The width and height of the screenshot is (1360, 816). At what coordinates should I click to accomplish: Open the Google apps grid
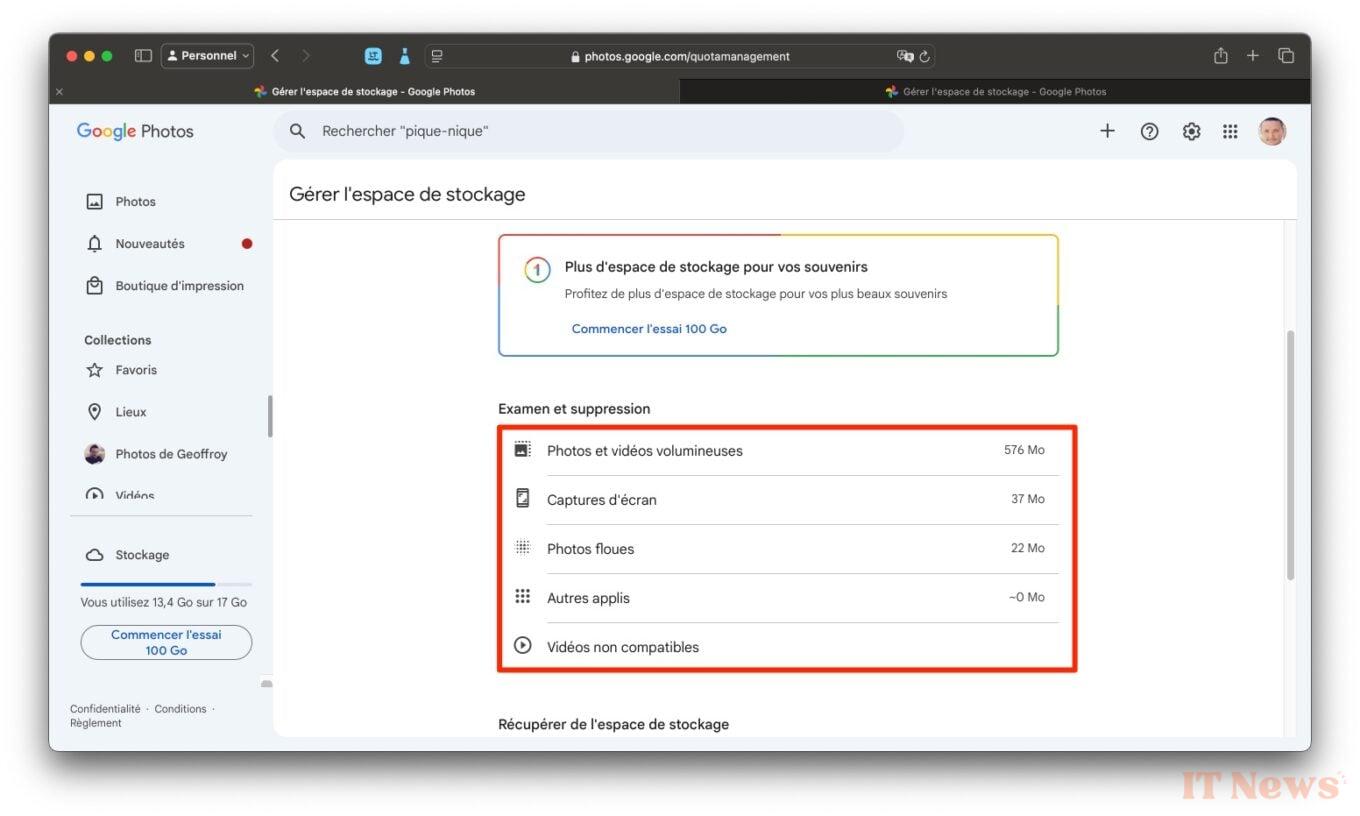[1230, 131]
